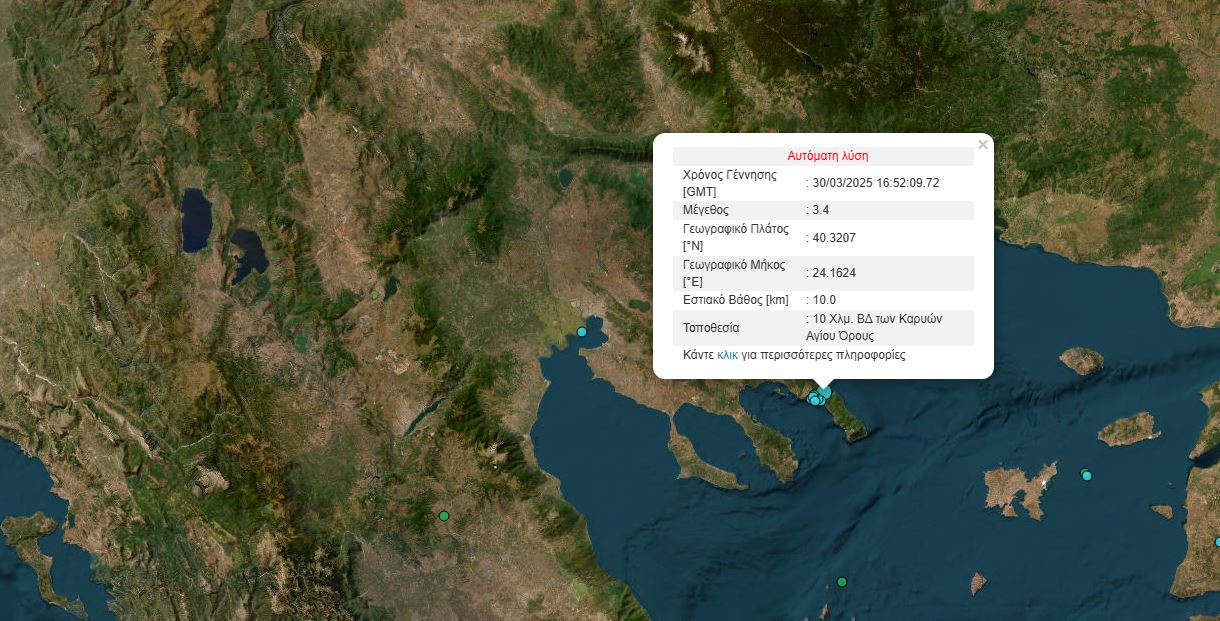This screenshot has height=621, width=1220.
Task: Click the longitude value 24.1624
Action: tap(834, 273)
